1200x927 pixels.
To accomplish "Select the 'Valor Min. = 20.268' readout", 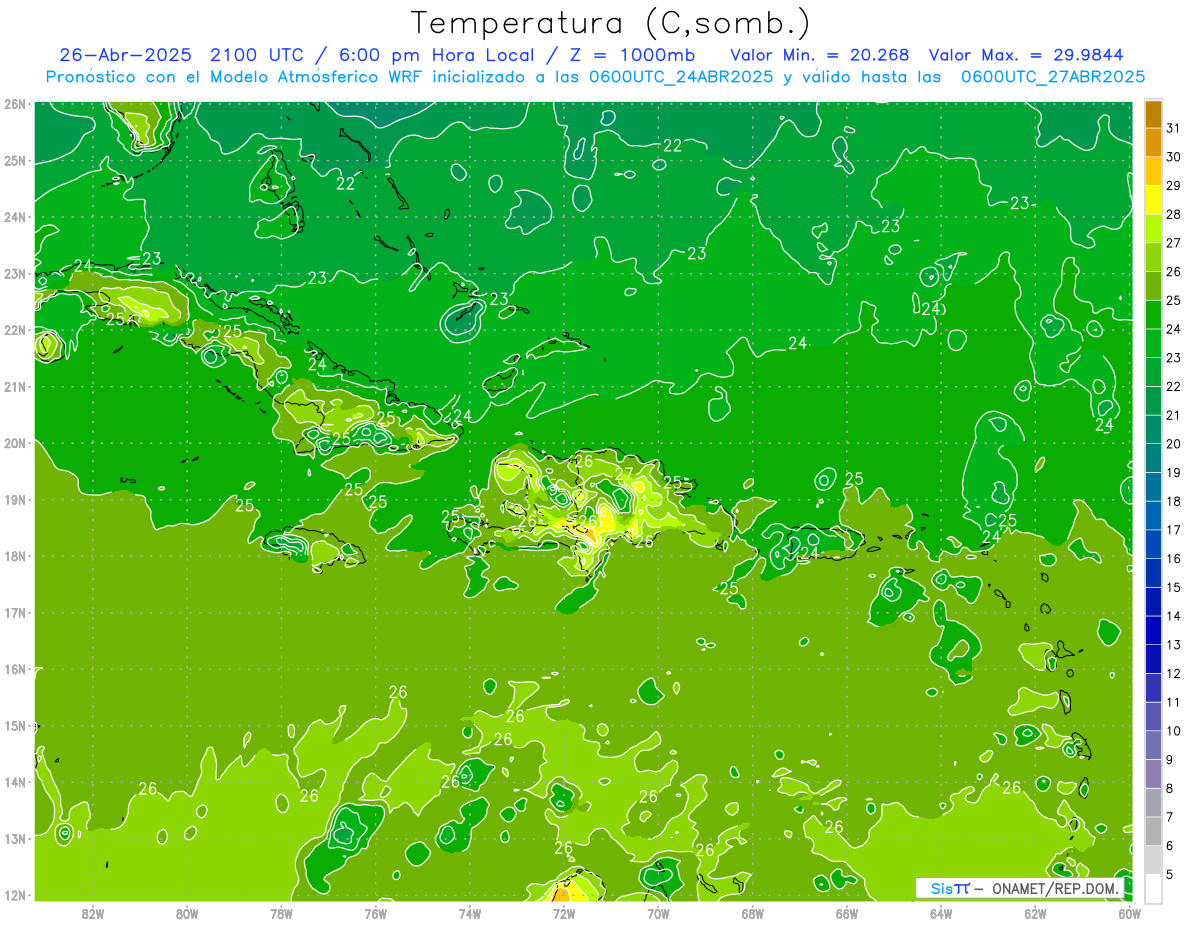I will coord(820,55).
